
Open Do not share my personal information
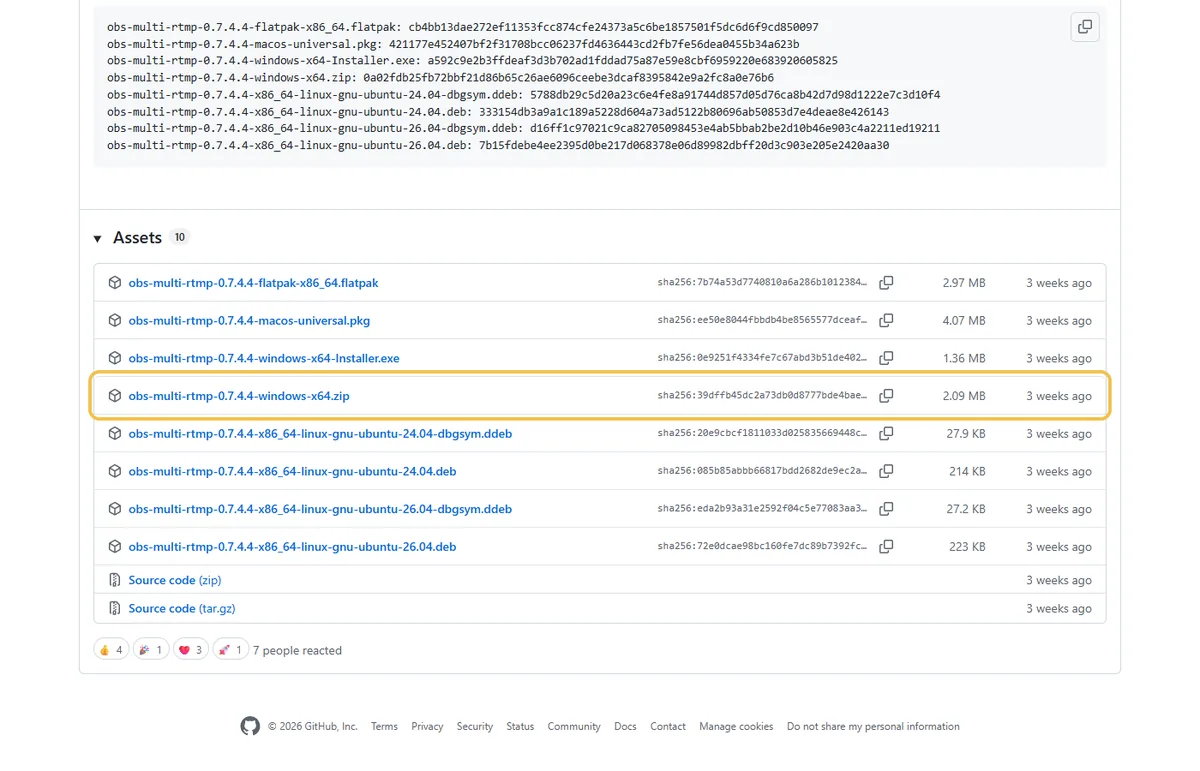point(873,727)
